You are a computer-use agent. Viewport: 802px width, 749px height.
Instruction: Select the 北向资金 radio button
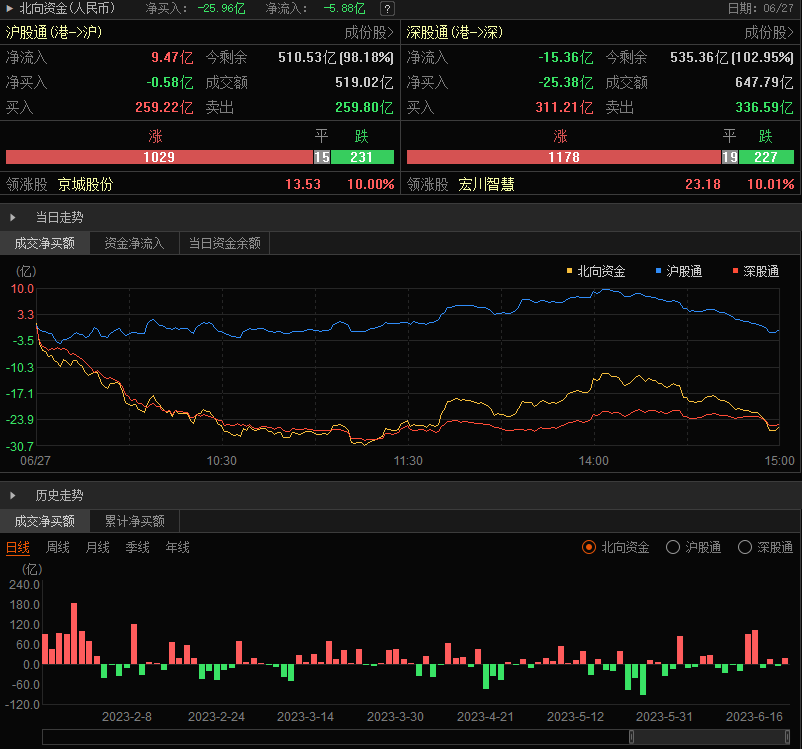coord(589,547)
